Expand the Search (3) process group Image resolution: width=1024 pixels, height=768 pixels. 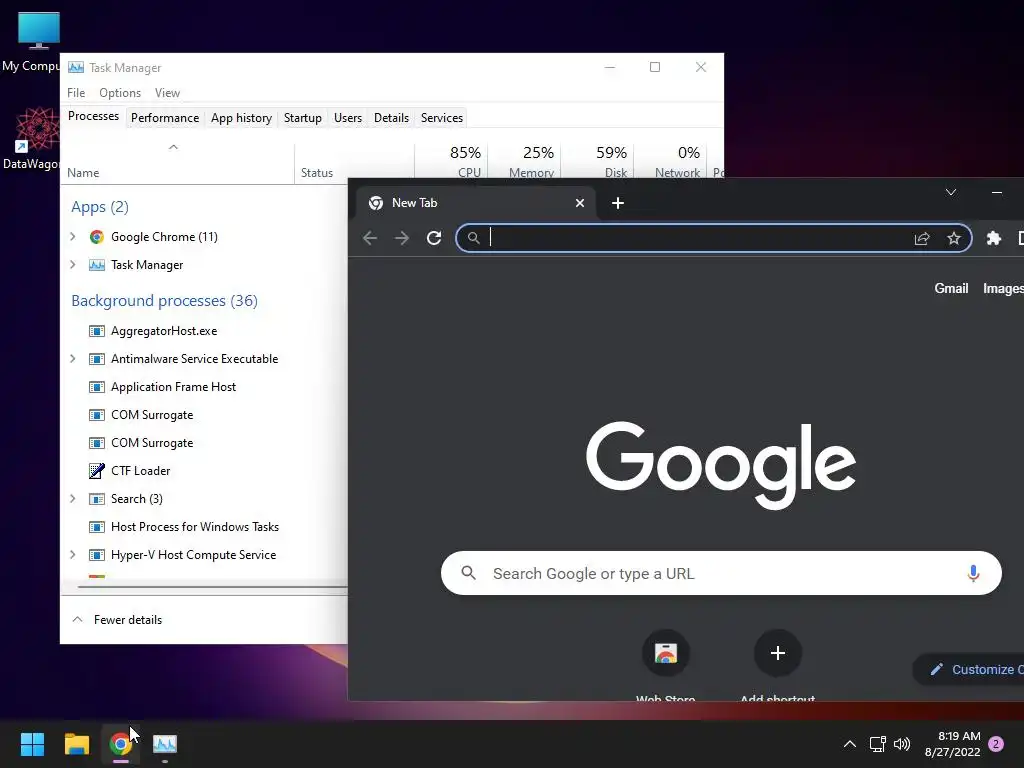[72, 498]
